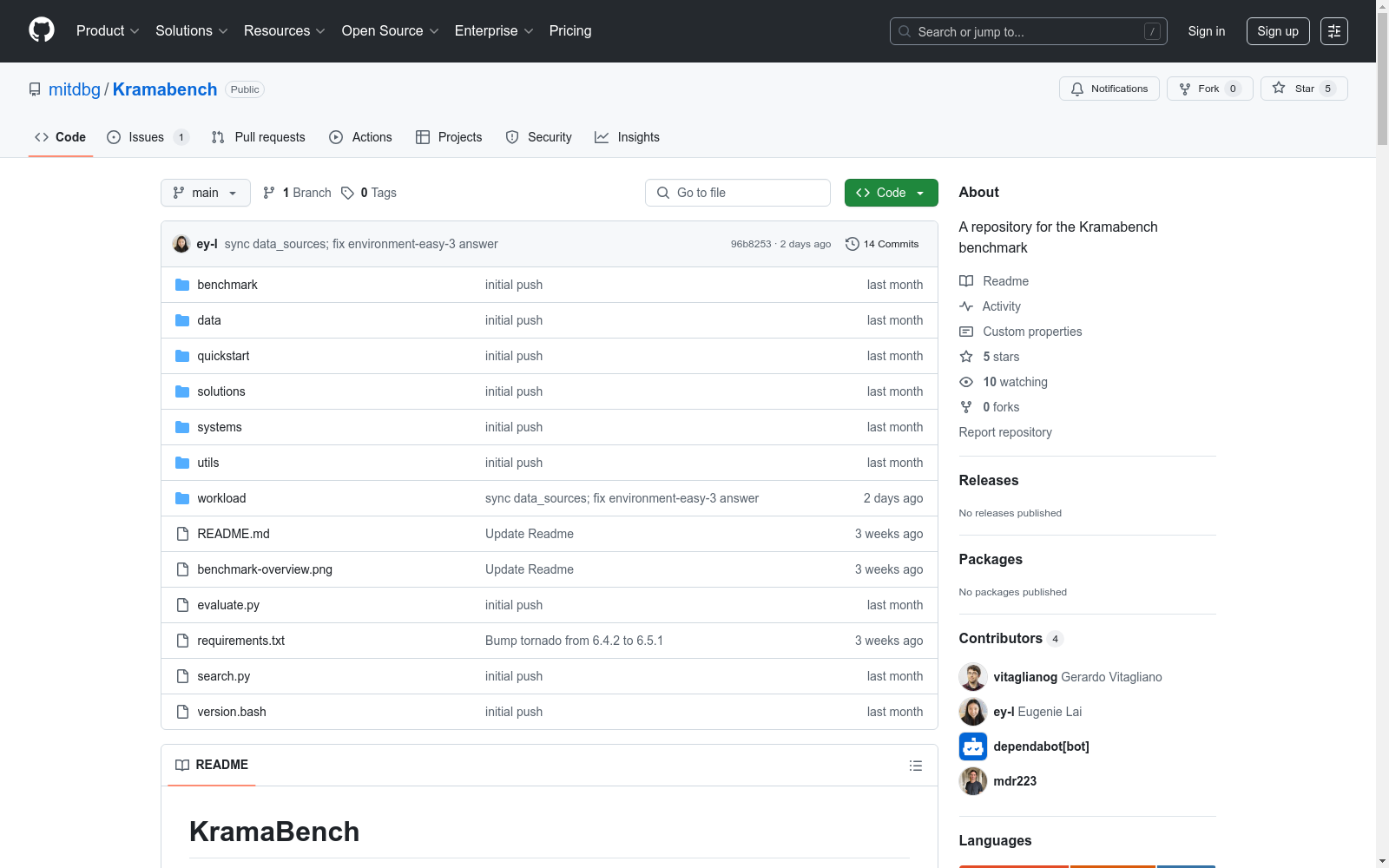Viewport: 1389px width, 868px height.
Task: Click the search magnifier icon
Action: 905,31
